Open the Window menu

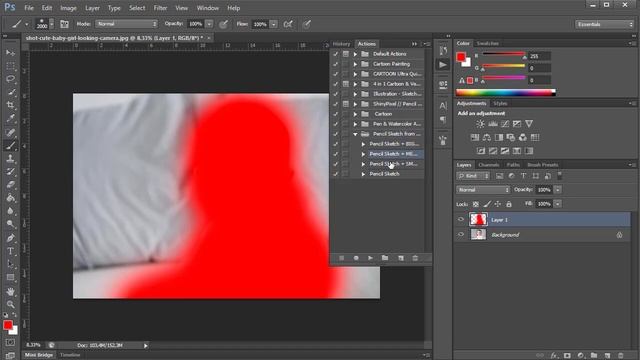(207, 8)
